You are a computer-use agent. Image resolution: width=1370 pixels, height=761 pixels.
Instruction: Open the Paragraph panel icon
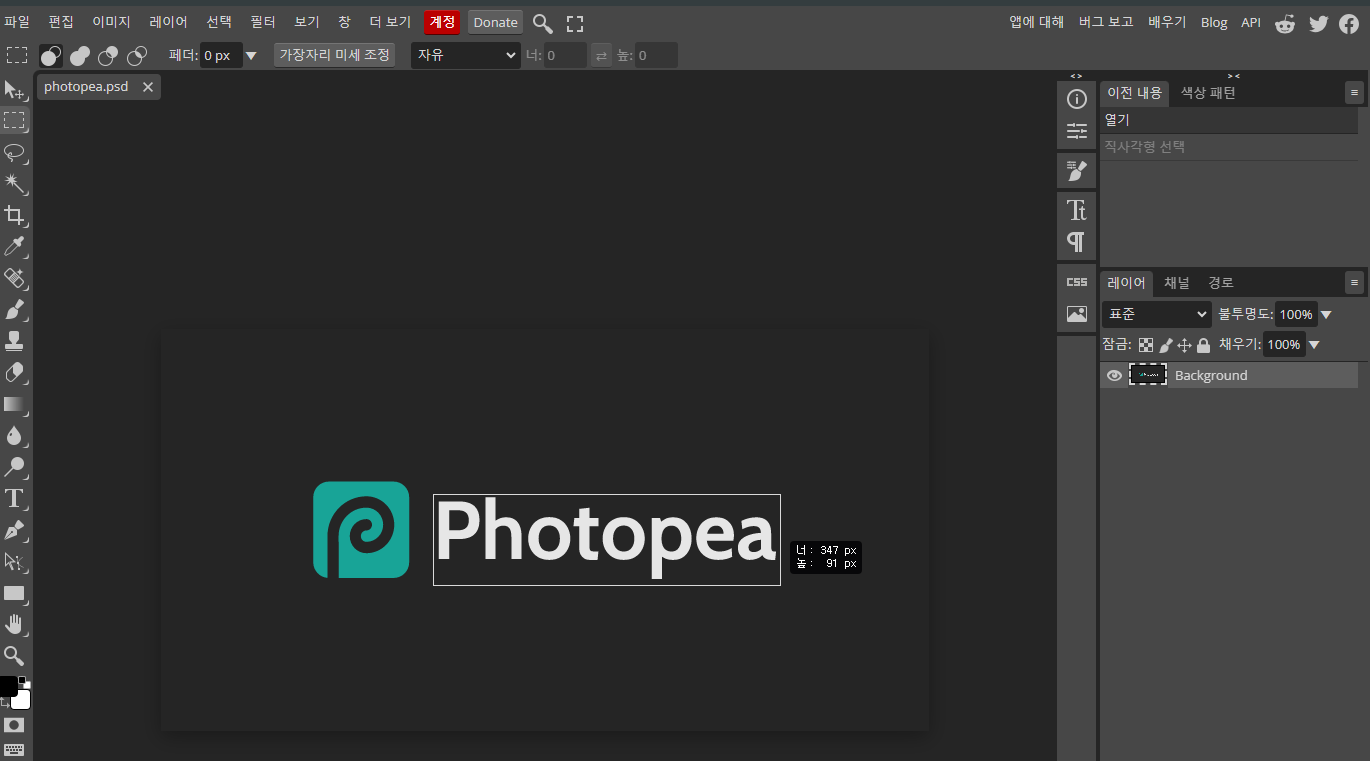[x=1077, y=242]
